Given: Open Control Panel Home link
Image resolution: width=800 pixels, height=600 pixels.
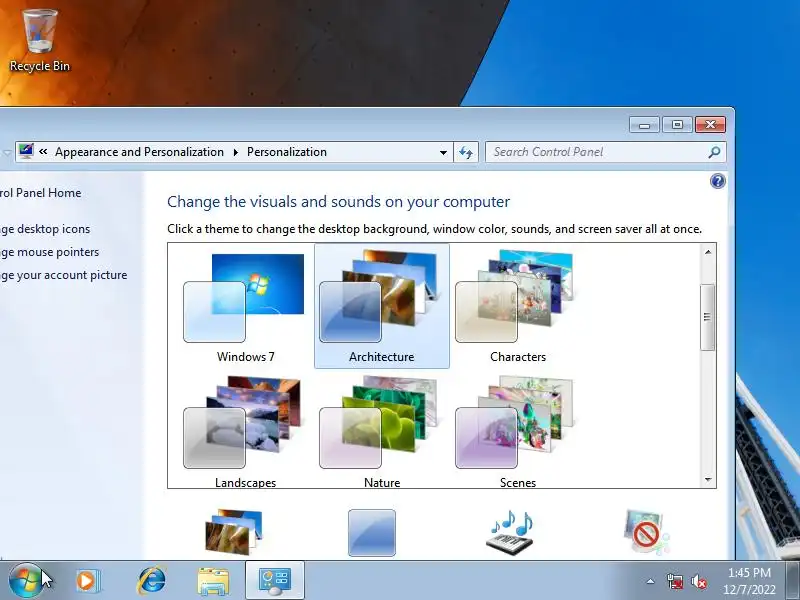Looking at the screenshot, I should 40,193.
